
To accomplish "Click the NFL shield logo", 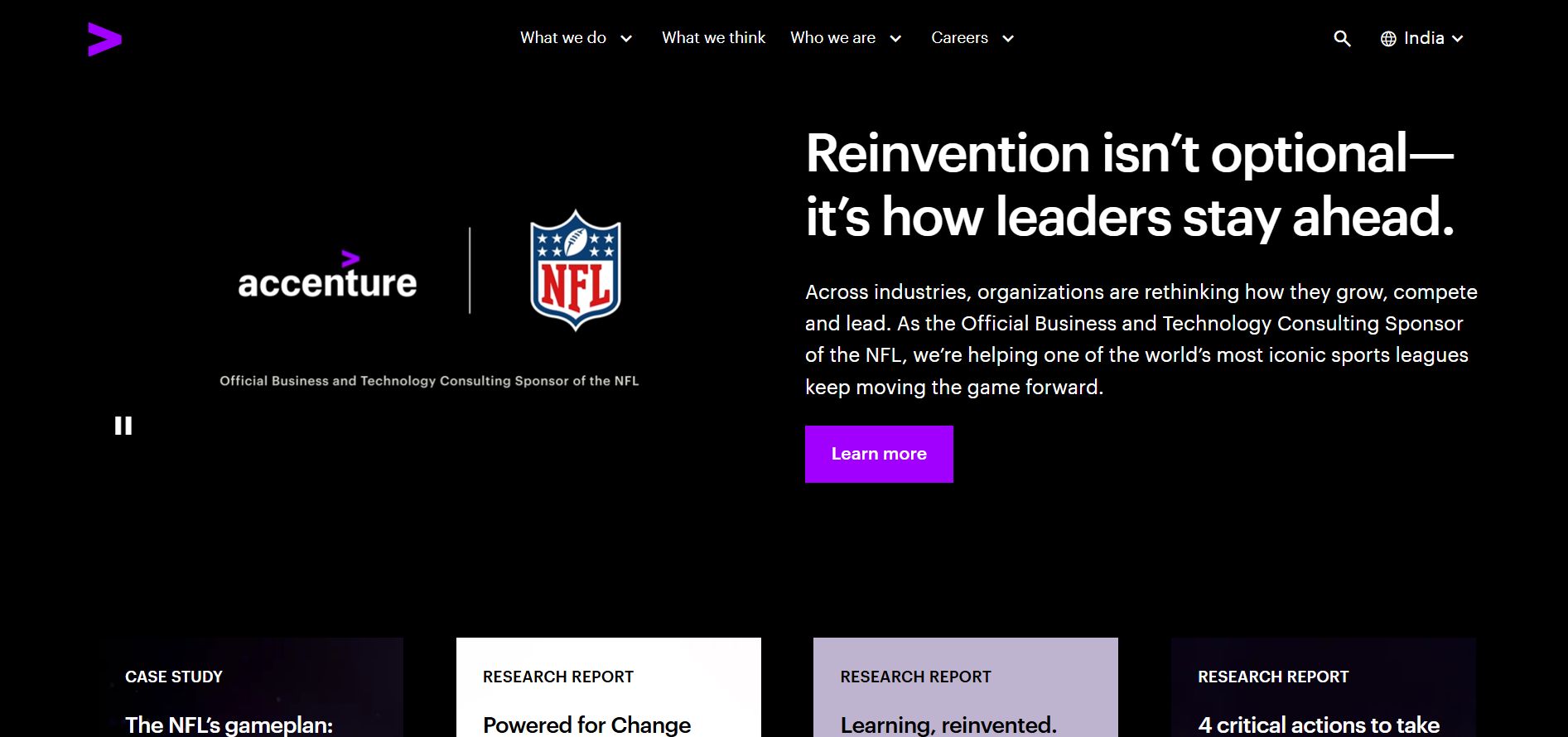I will tap(575, 270).
